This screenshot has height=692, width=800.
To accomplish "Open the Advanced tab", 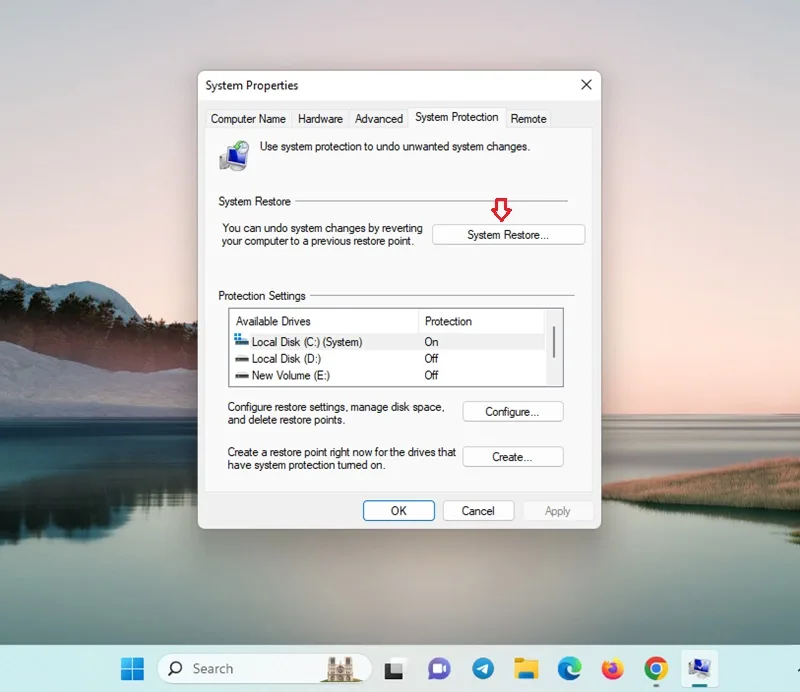I will point(379,118).
